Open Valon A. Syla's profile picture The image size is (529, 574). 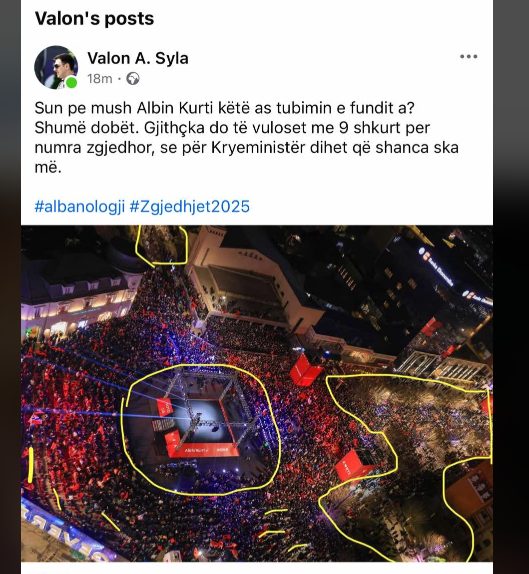[56, 67]
